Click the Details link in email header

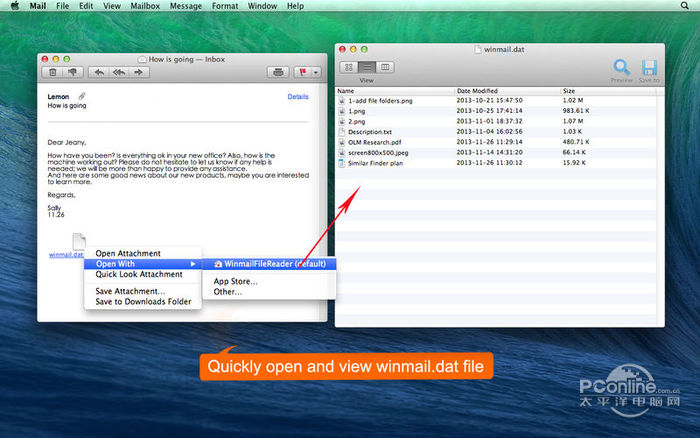(x=298, y=96)
